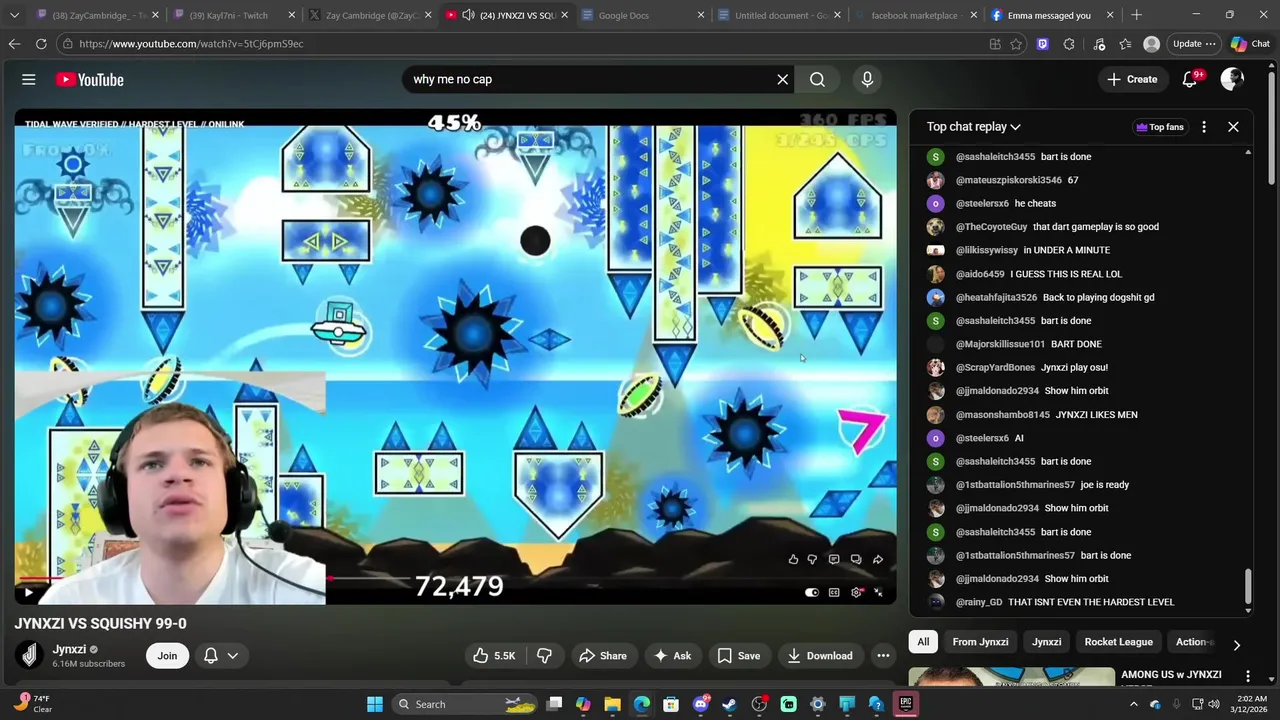Go to the YouTube home logo
This screenshot has width=1280, height=720.
(89, 79)
